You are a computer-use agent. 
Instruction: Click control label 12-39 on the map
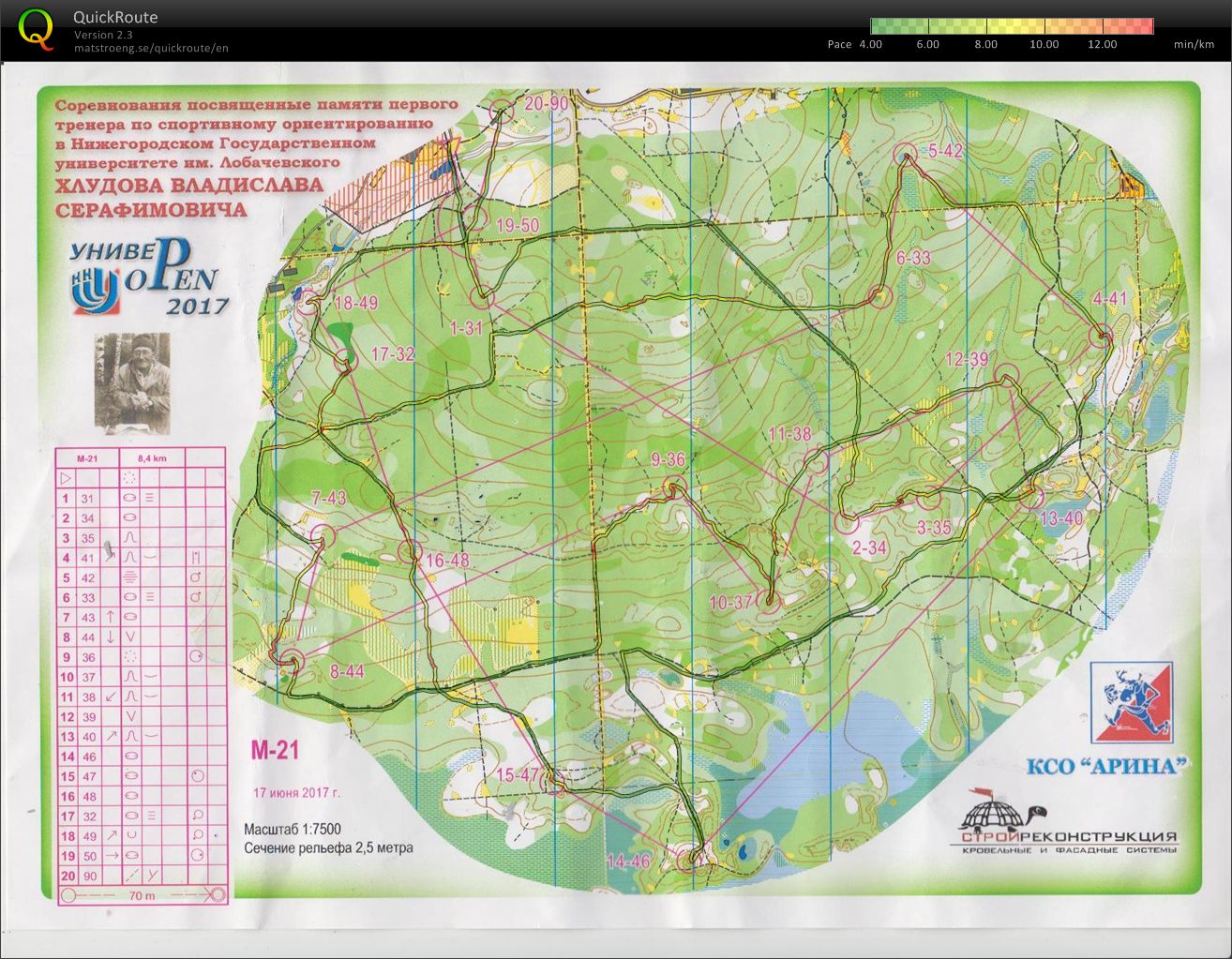[966, 359]
